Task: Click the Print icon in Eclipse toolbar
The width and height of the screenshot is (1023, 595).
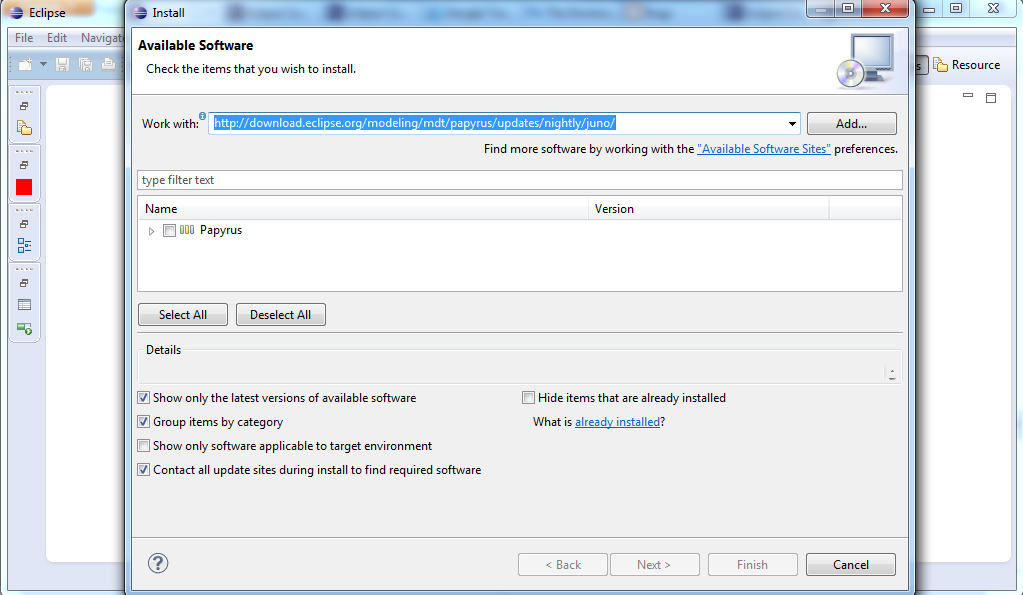Action: (108, 64)
